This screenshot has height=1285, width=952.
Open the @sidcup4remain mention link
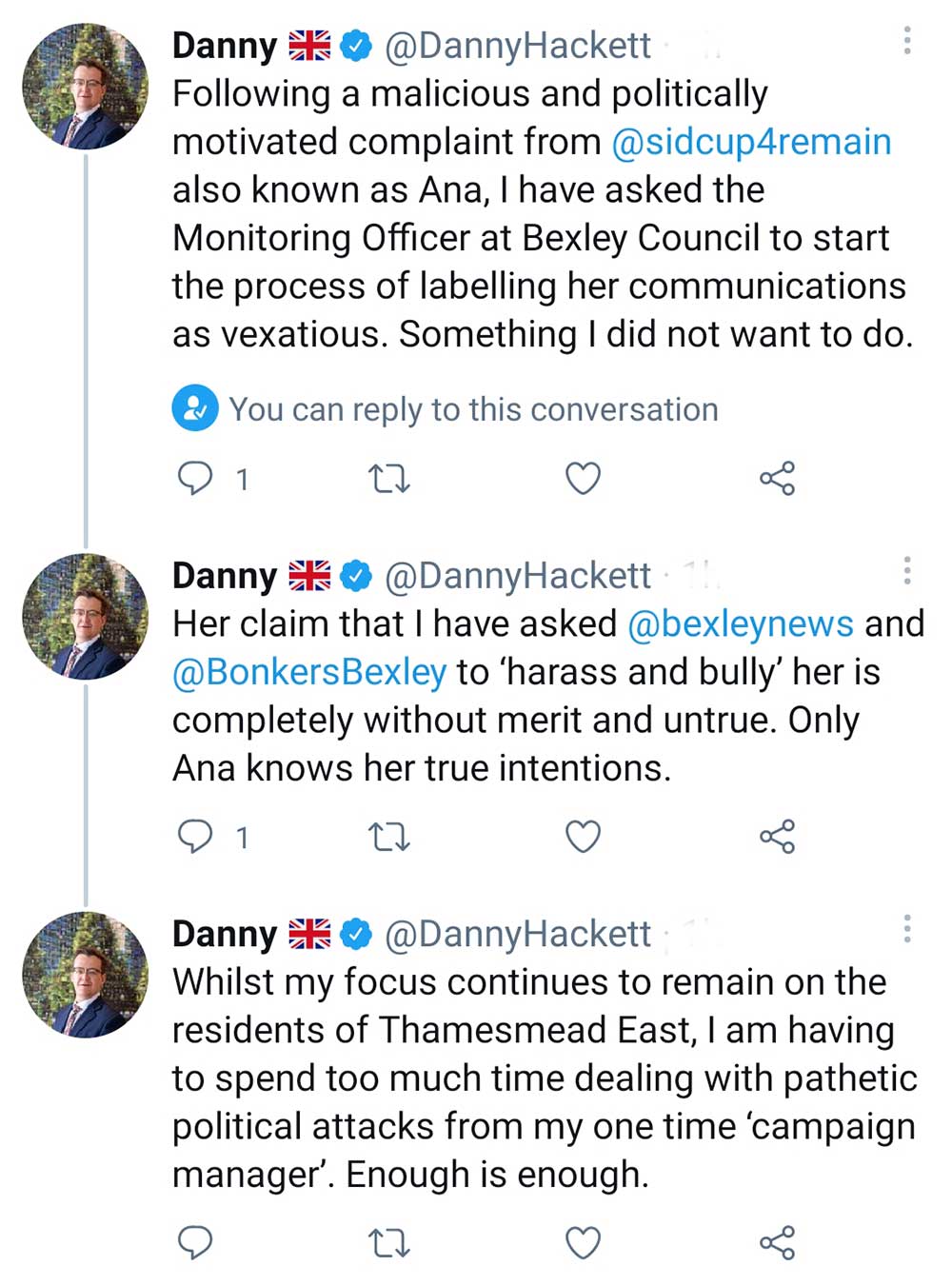(x=751, y=142)
